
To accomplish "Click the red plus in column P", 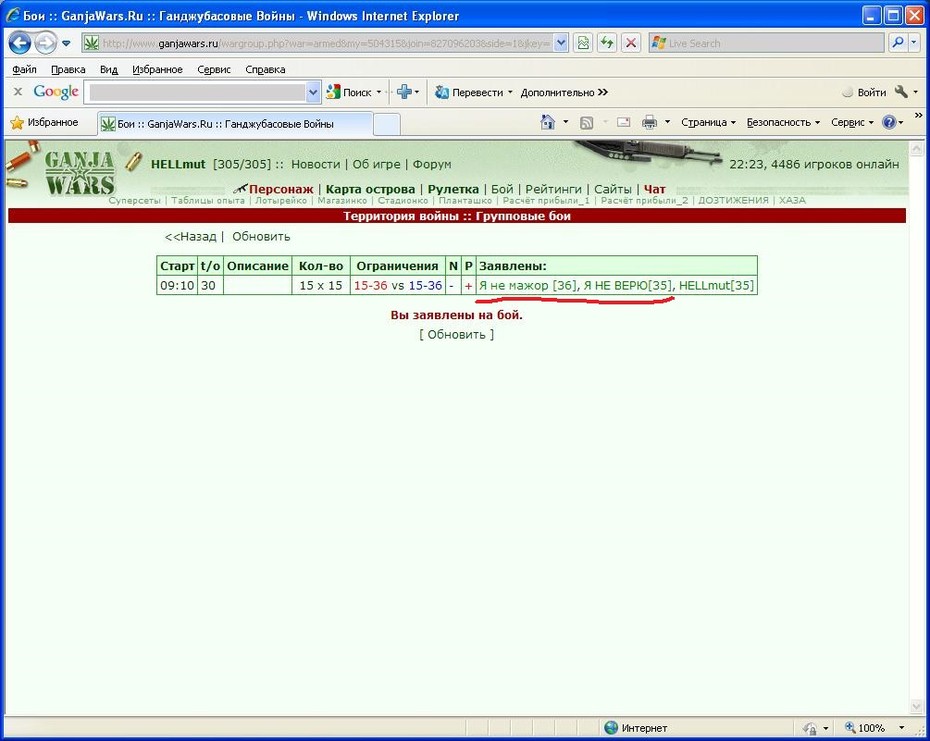I will (468, 286).
